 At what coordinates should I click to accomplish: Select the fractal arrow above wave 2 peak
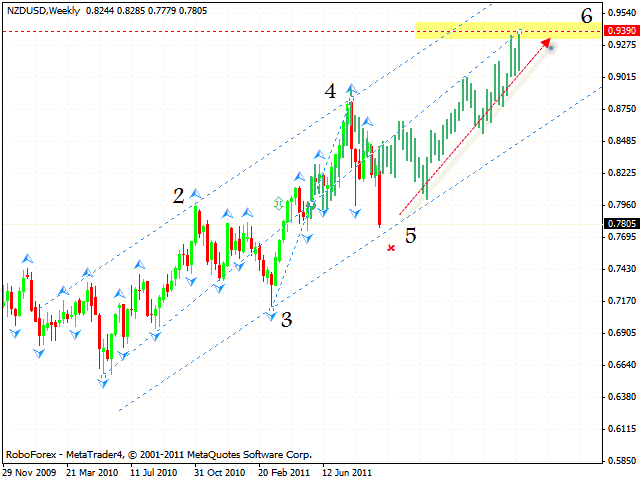[x=196, y=193]
